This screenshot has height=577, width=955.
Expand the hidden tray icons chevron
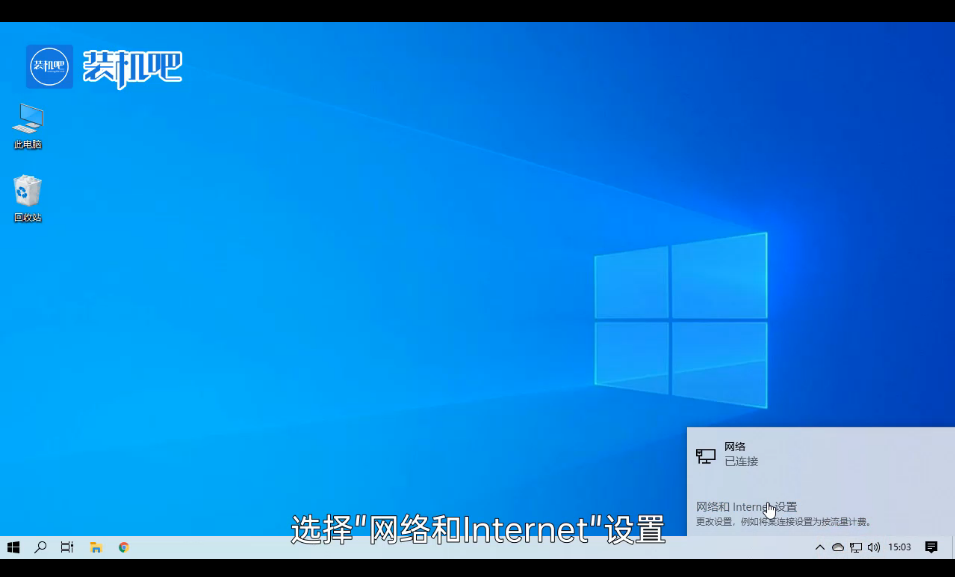click(x=820, y=547)
